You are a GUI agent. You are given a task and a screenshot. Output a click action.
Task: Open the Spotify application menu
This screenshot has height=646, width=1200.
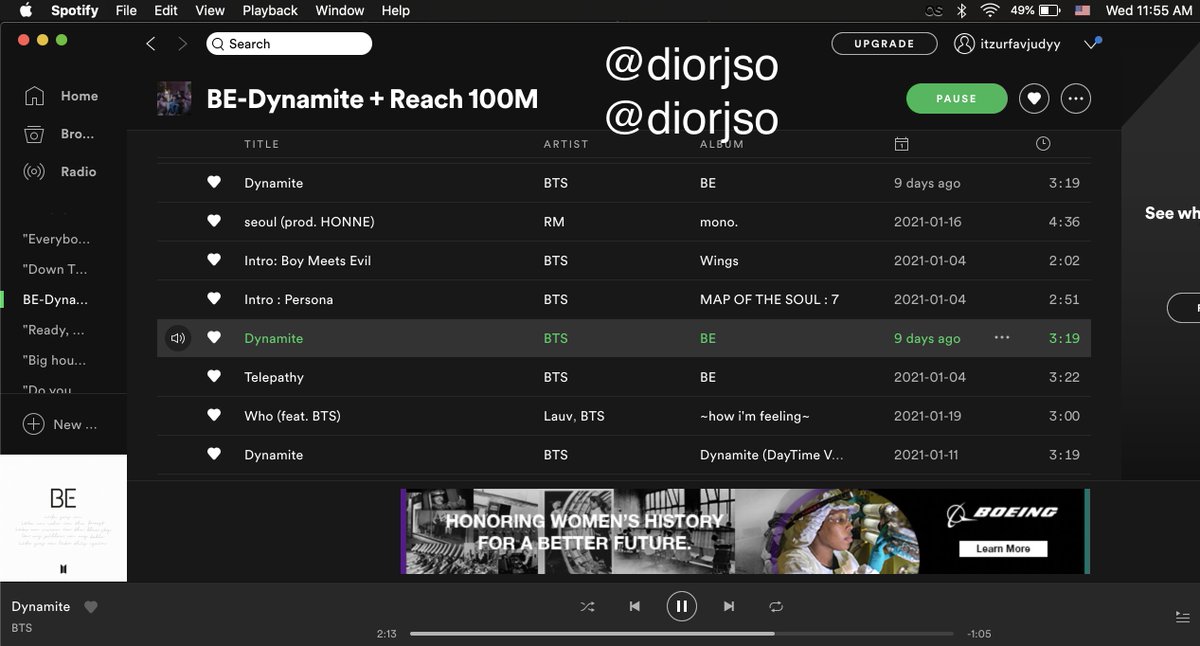point(75,11)
